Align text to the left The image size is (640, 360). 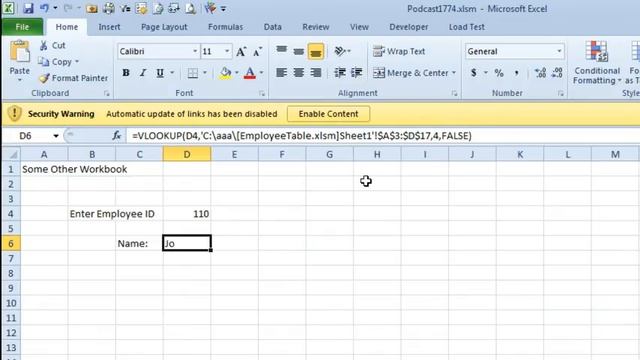point(281,73)
